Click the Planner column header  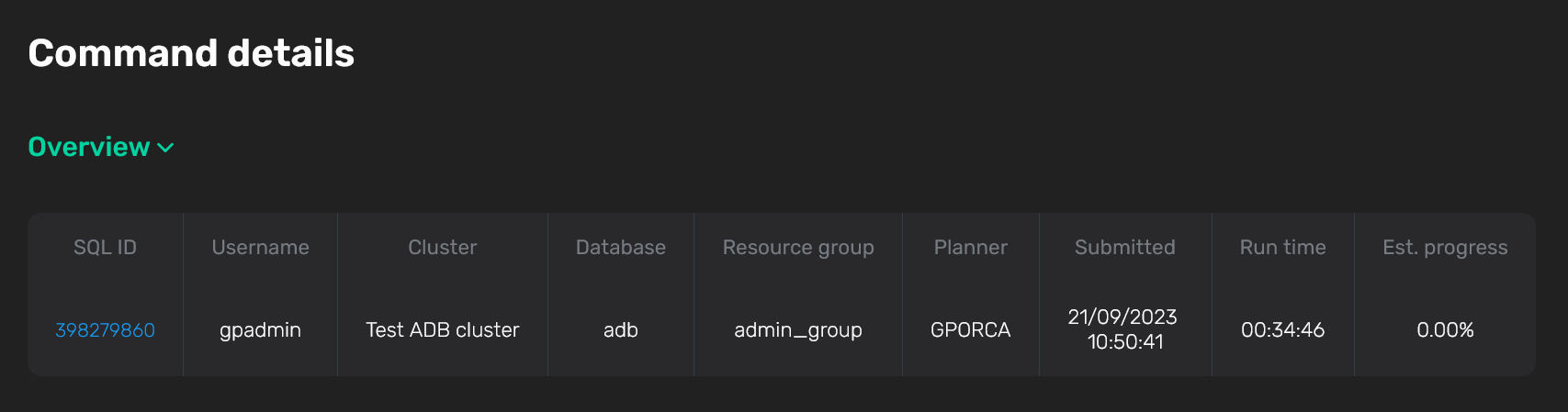click(970, 248)
